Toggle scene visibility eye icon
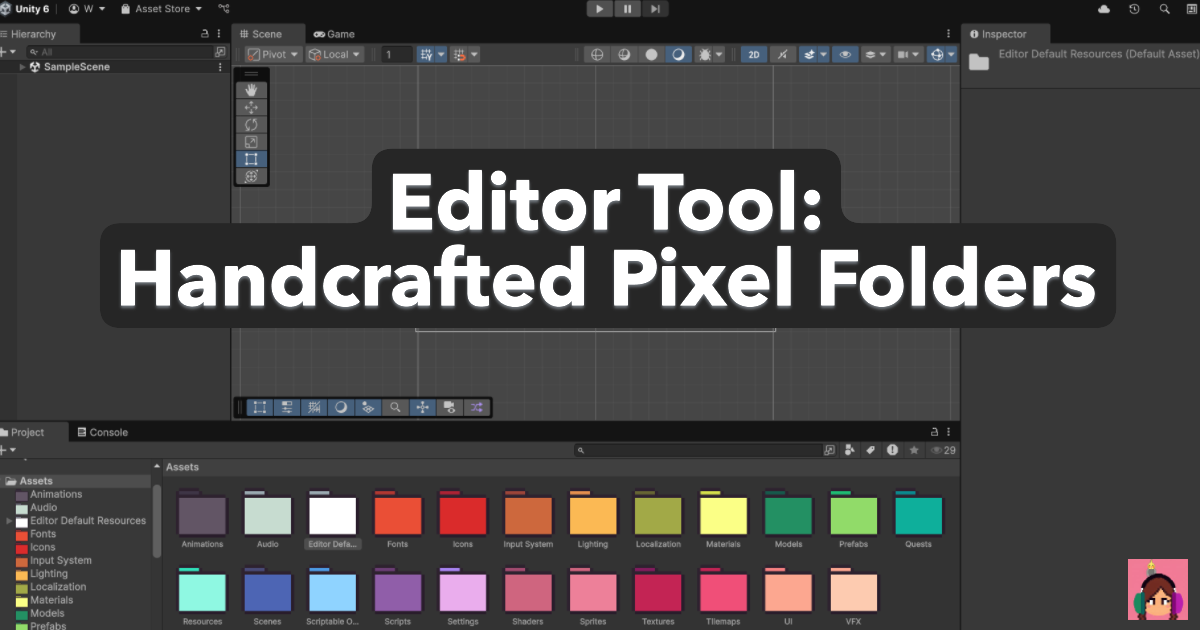Image resolution: width=1200 pixels, height=630 pixels. tap(845, 55)
